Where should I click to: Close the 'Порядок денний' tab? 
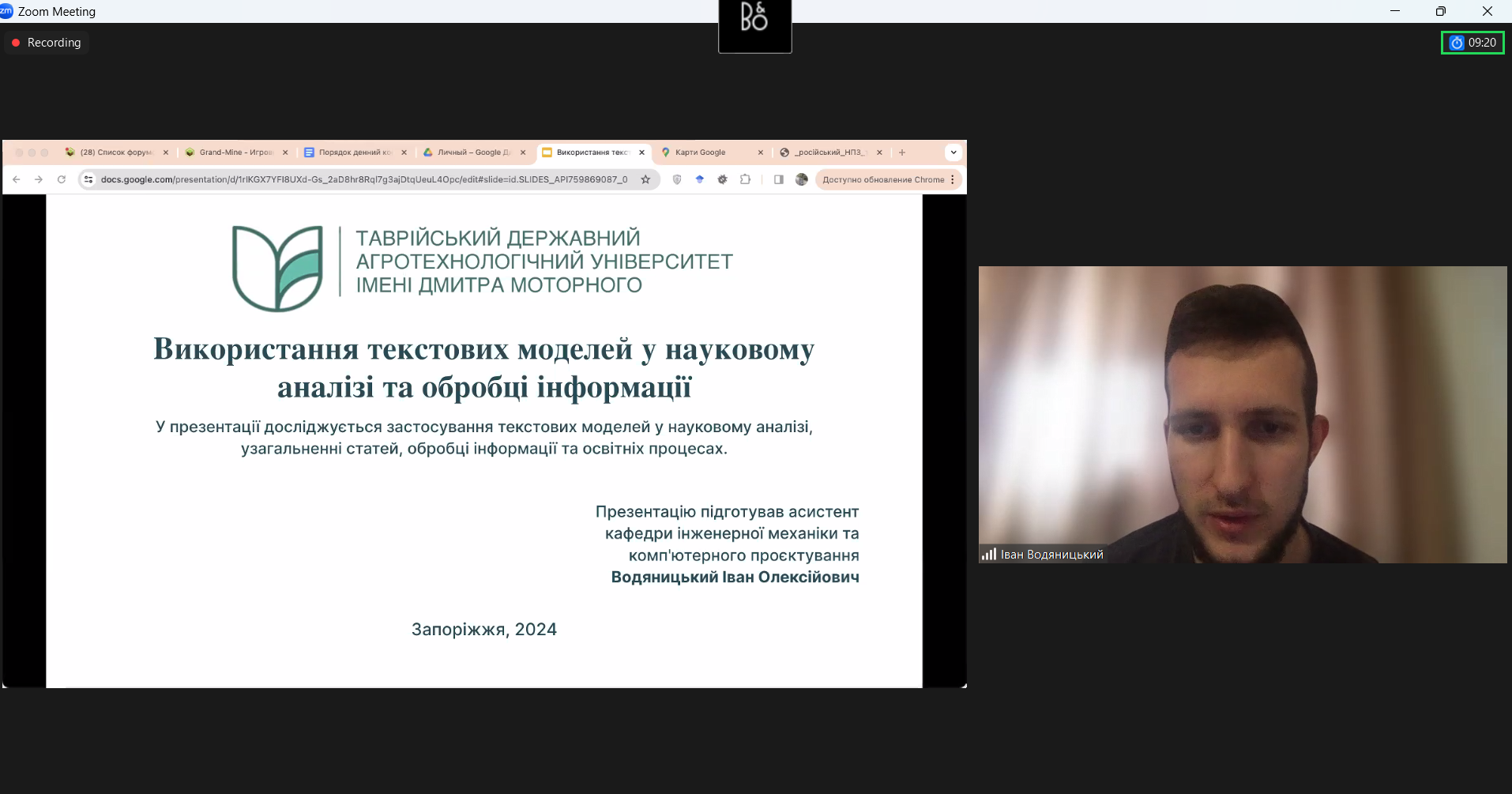tap(404, 152)
